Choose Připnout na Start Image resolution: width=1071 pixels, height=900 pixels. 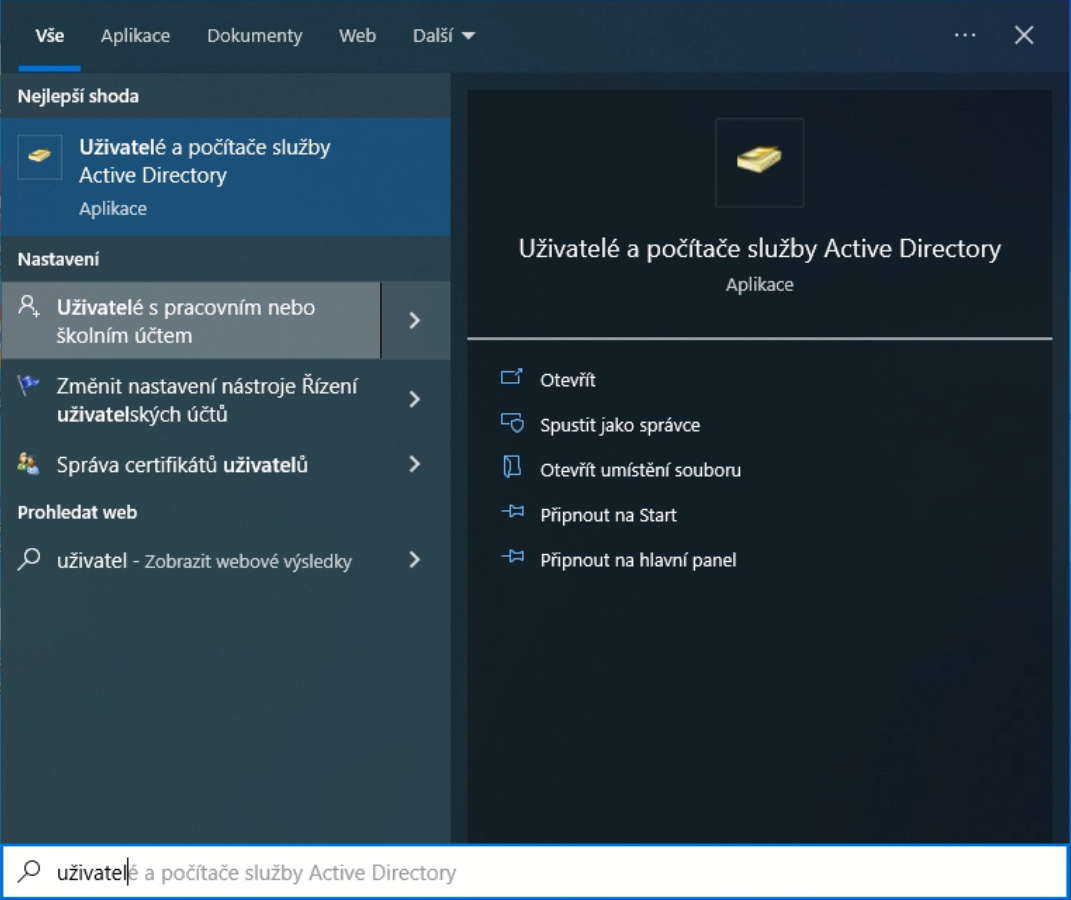pos(609,515)
